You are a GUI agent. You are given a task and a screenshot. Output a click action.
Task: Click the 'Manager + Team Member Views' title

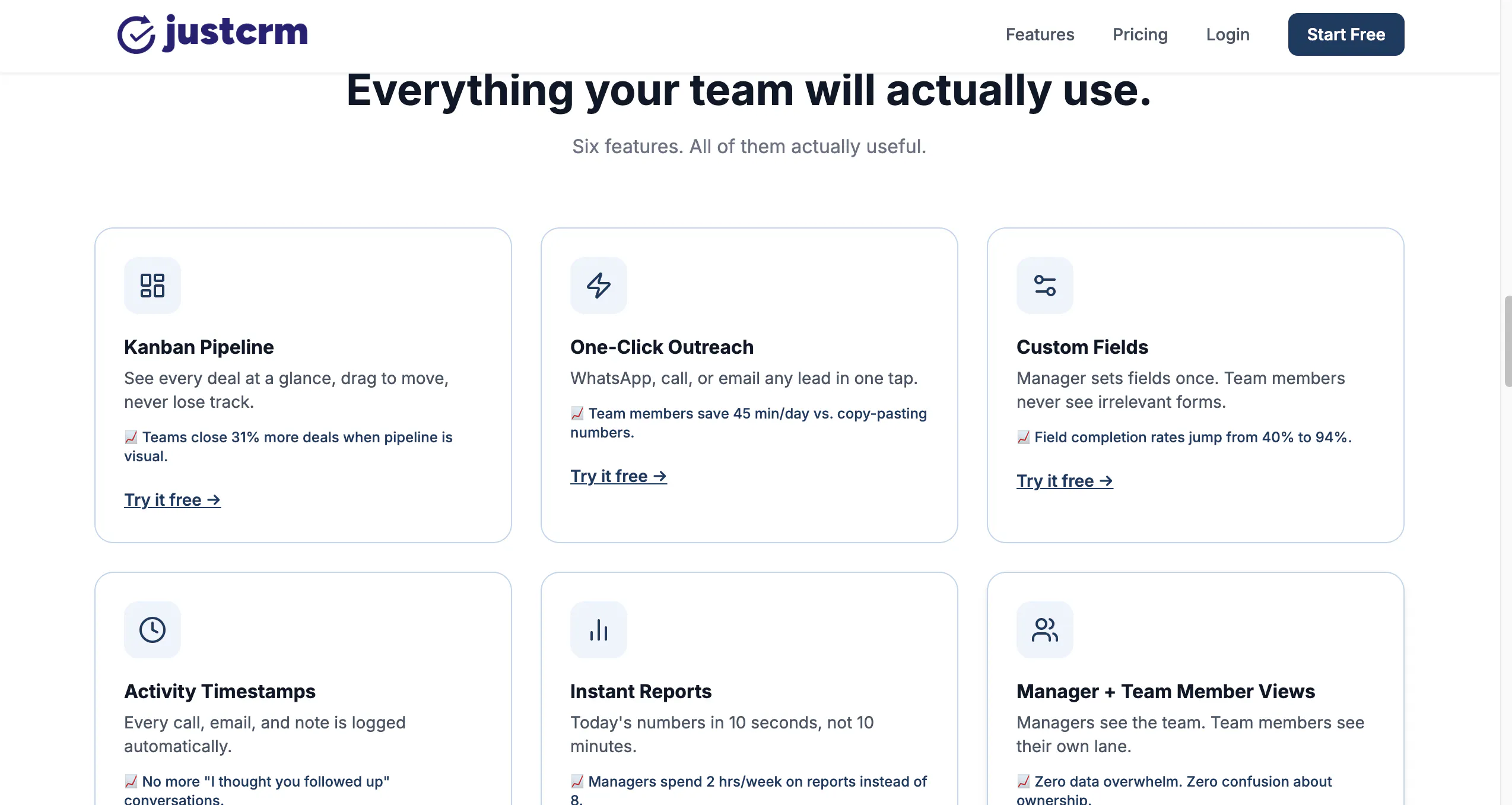[x=1165, y=692]
